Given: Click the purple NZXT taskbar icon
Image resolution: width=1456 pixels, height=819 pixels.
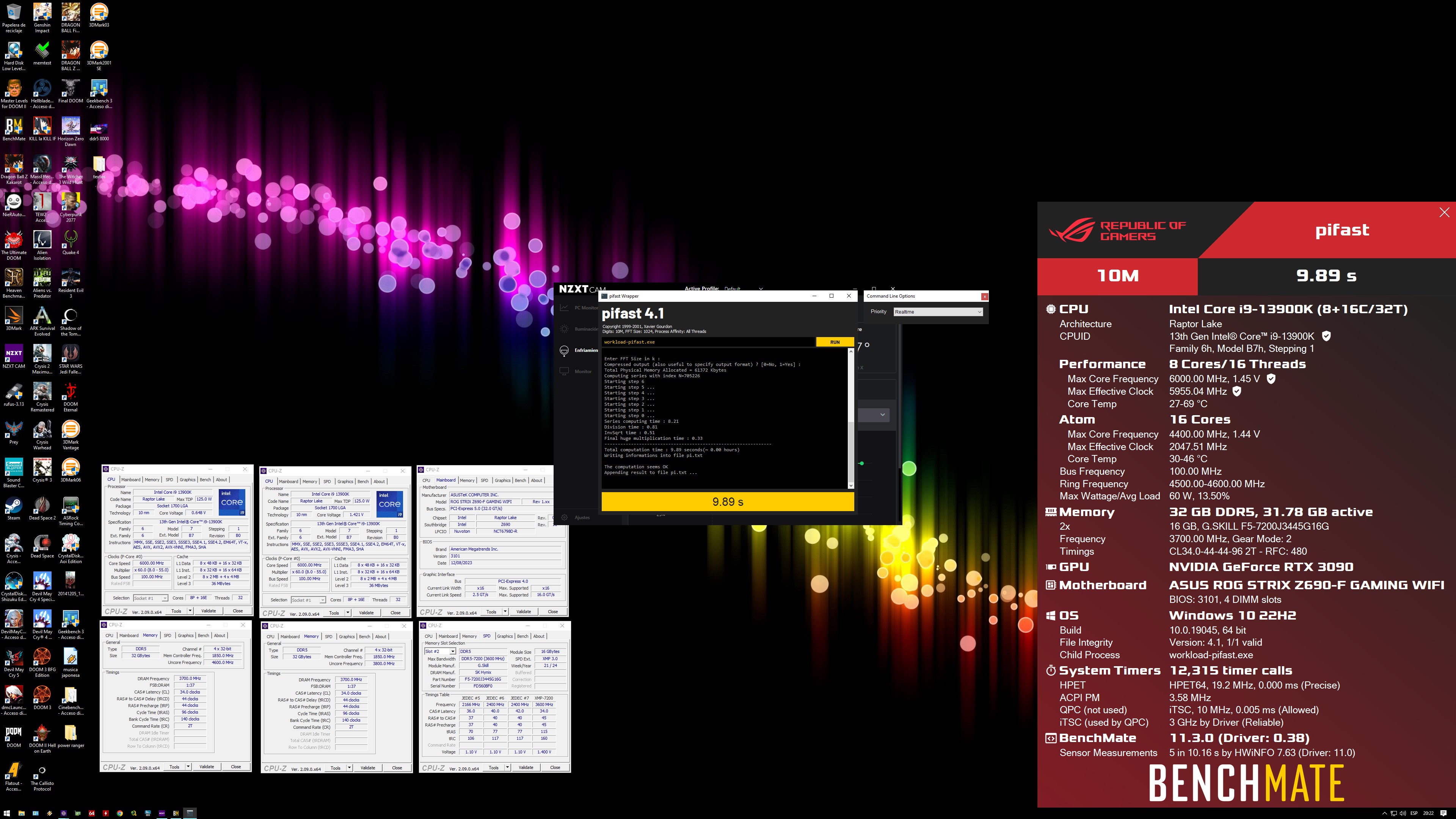Looking at the screenshot, I should point(162,813).
